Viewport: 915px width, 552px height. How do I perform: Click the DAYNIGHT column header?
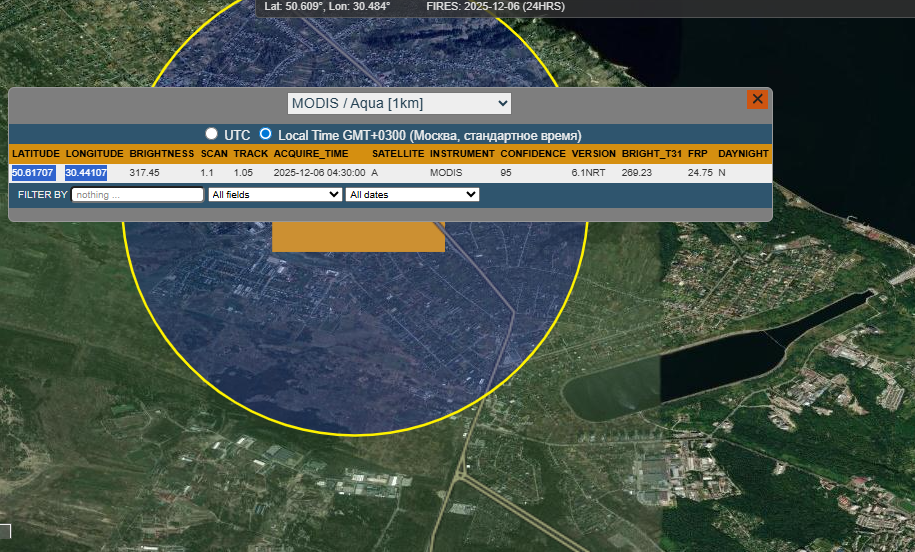coord(743,154)
